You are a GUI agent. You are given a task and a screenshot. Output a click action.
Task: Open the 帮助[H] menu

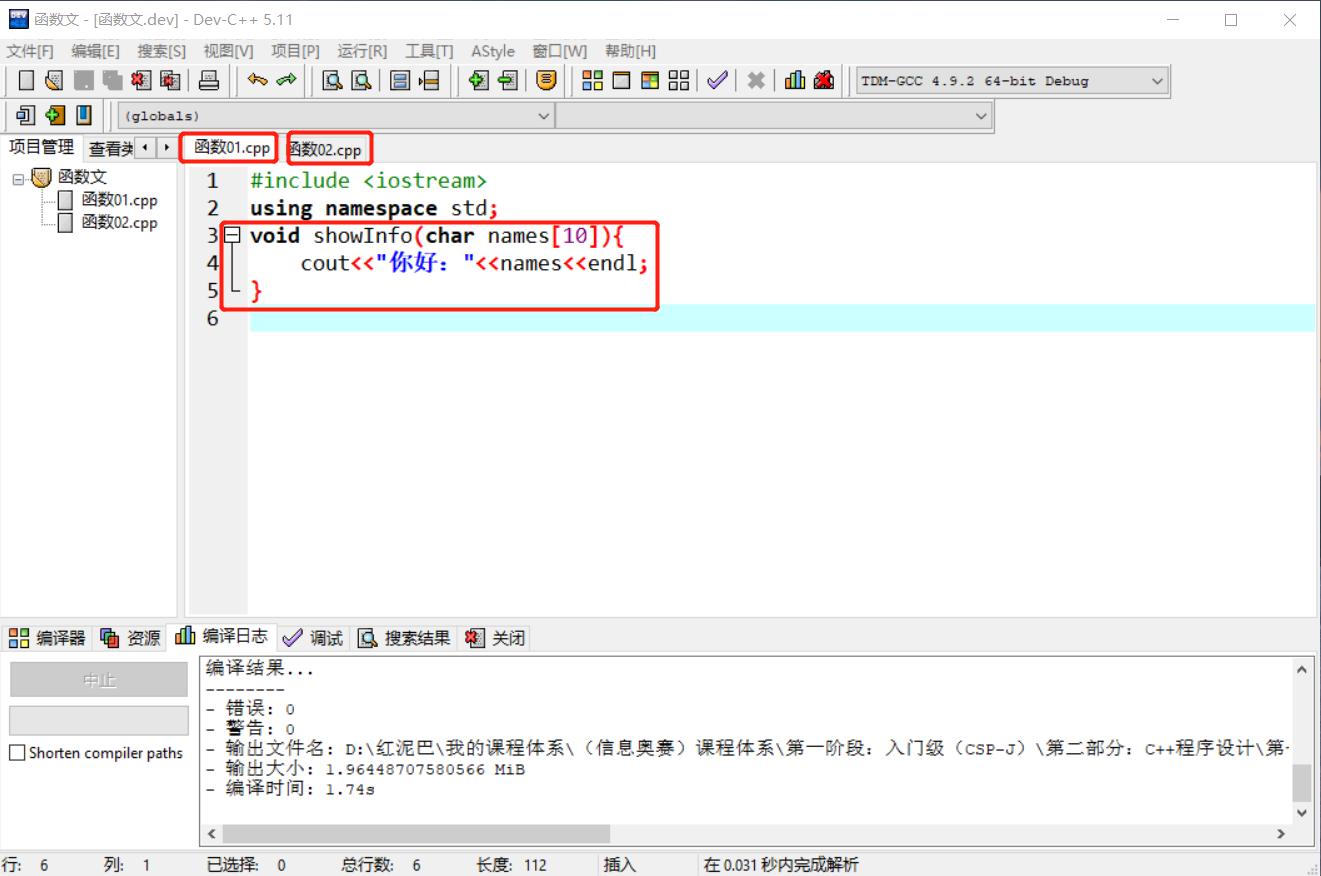point(630,51)
